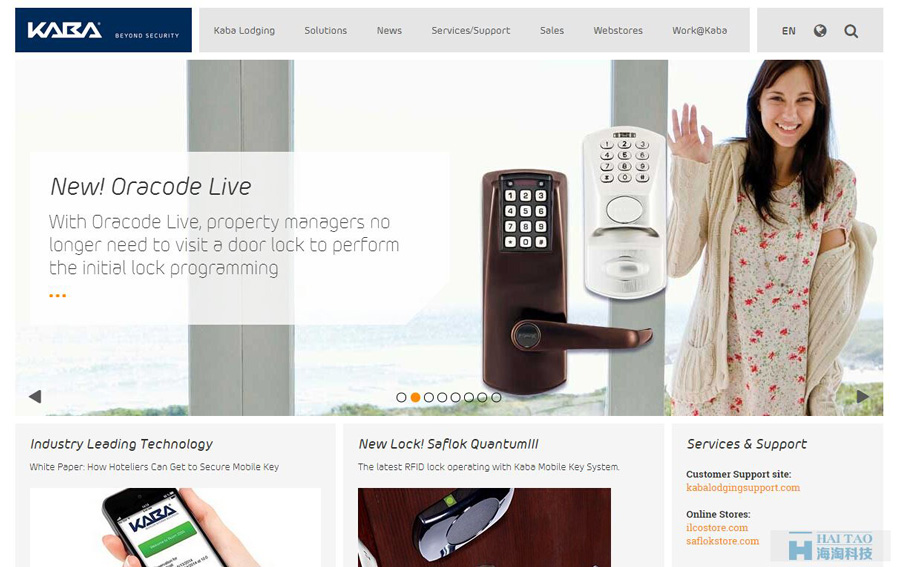Go to previous slide with left arrow

coord(35,396)
